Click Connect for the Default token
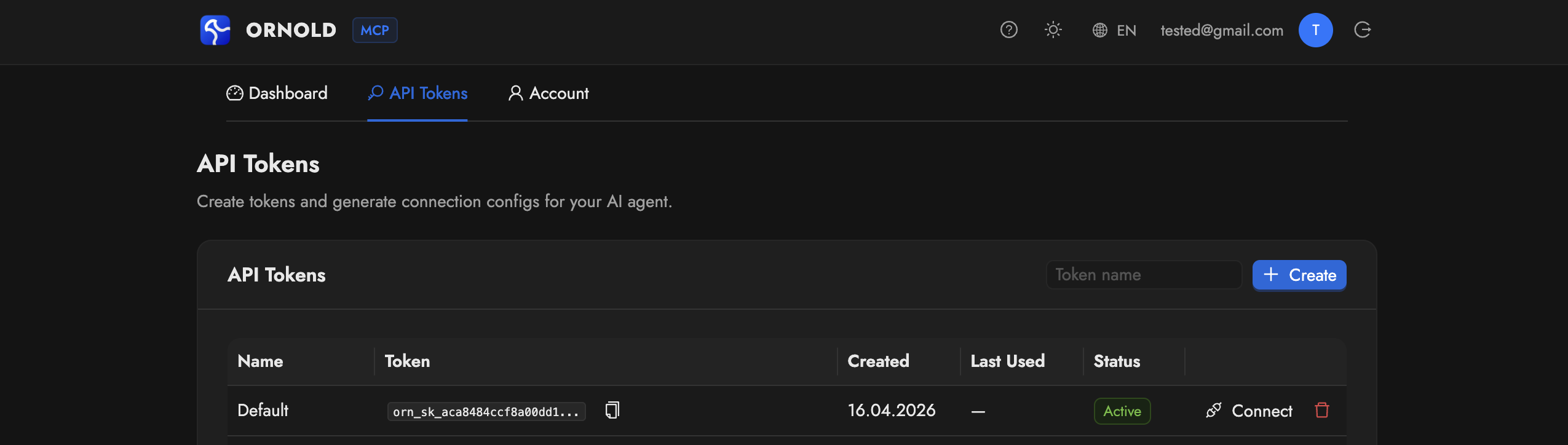The image size is (1568, 445). tap(1249, 411)
